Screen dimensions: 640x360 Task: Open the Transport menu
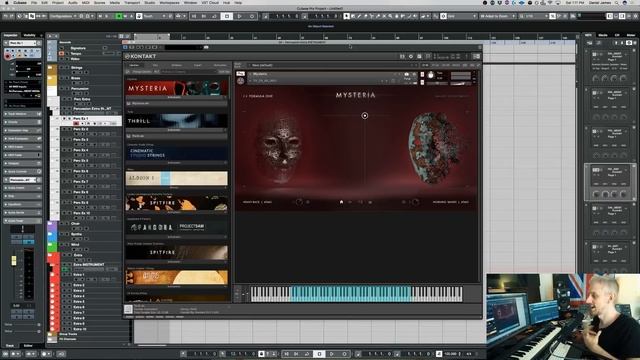click(132, 2)
